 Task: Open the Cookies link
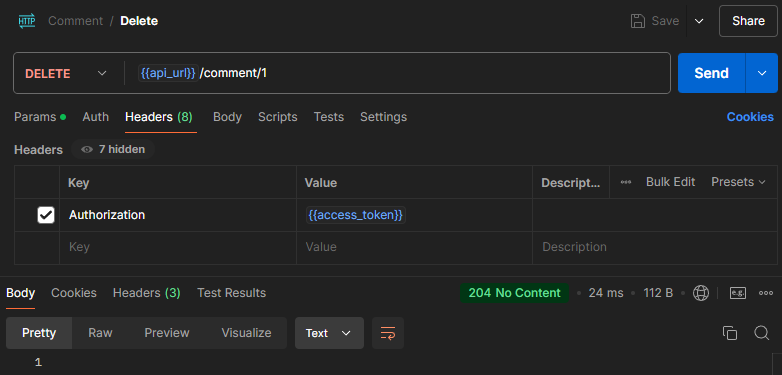[x=750, y=117]
